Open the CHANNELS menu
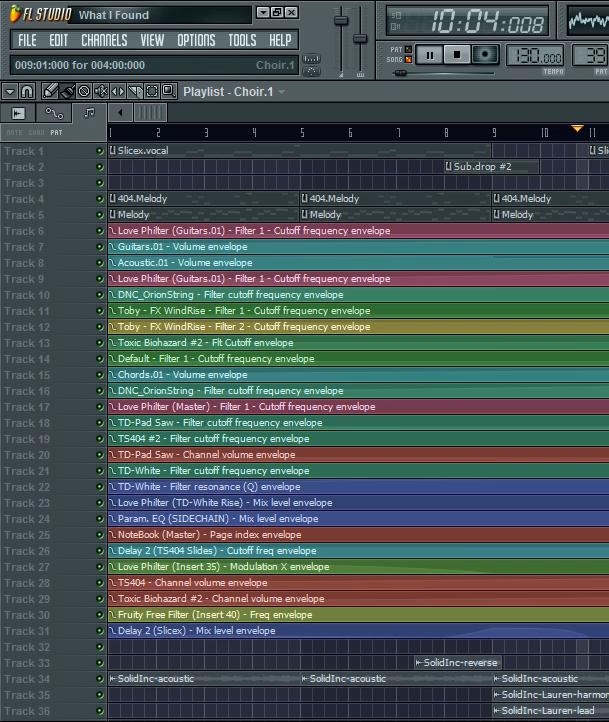The image size is (609, 722). click(104, 41)
